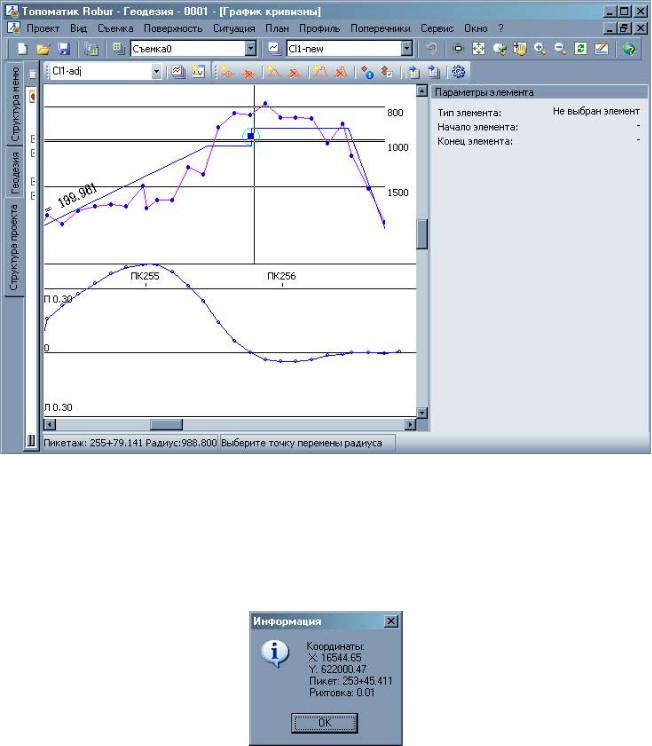
Task: Select the blue square radius change node
Action: [x=251, y=136]
